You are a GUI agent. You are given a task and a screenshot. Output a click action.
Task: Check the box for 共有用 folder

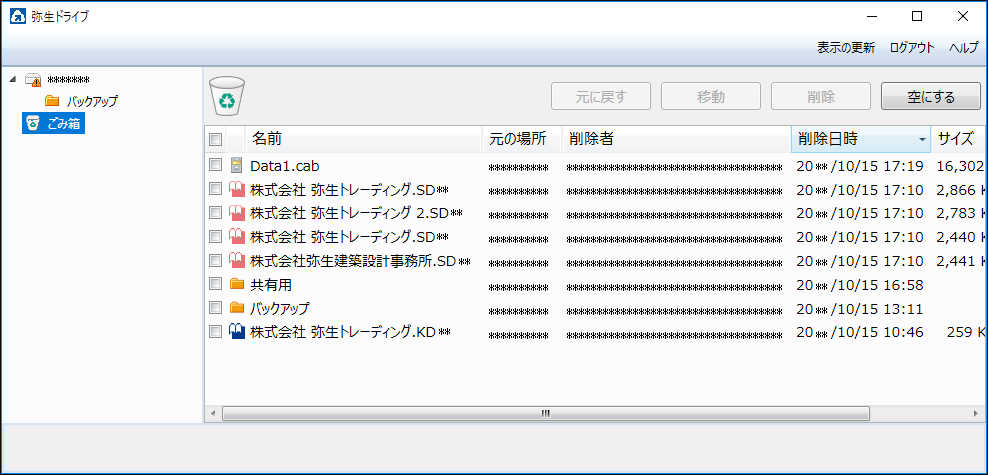(215, 284)
